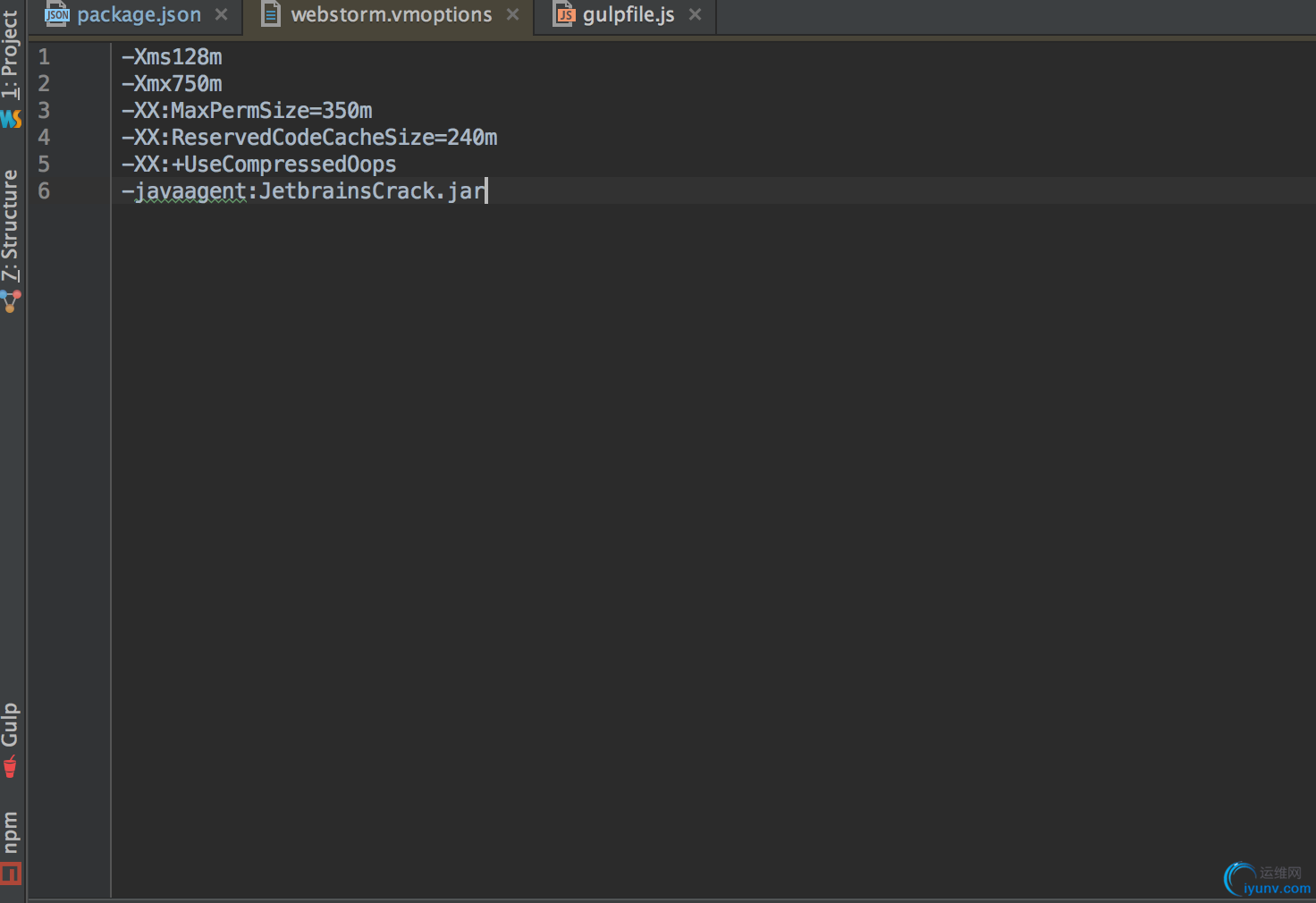Open the 1: Project tool window
Image resolution: width=1316 pixels, height=903 pixels.
coord(10,54)
